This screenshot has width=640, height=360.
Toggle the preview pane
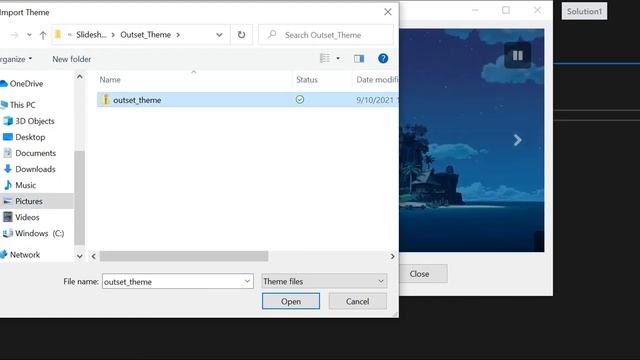click(359, 59)
